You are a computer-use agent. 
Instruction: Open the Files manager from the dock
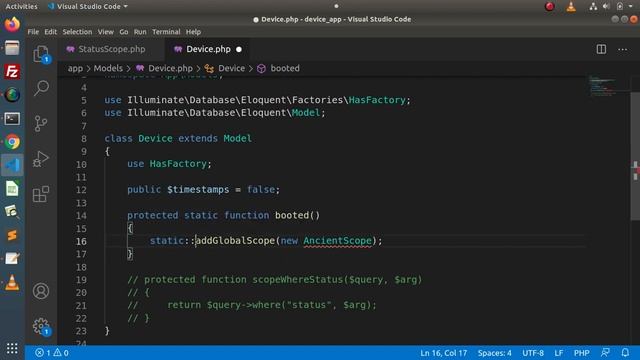(12, 48)
